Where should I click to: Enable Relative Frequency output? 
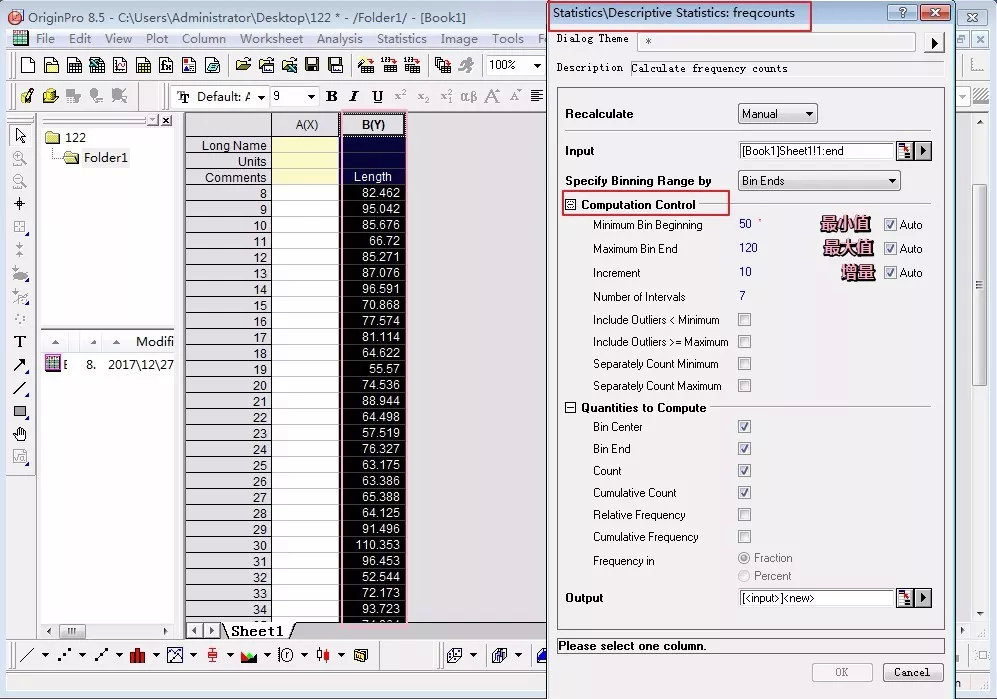[x=745, y=515]
